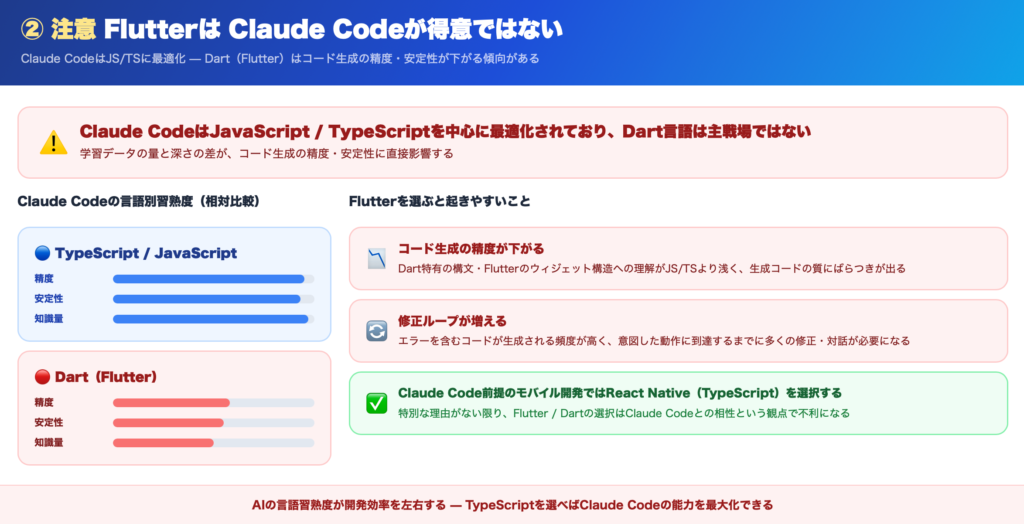Select the 修正ループが増える heading
This screenshot has width=1024, height=524.
click(x=452, y=321)
